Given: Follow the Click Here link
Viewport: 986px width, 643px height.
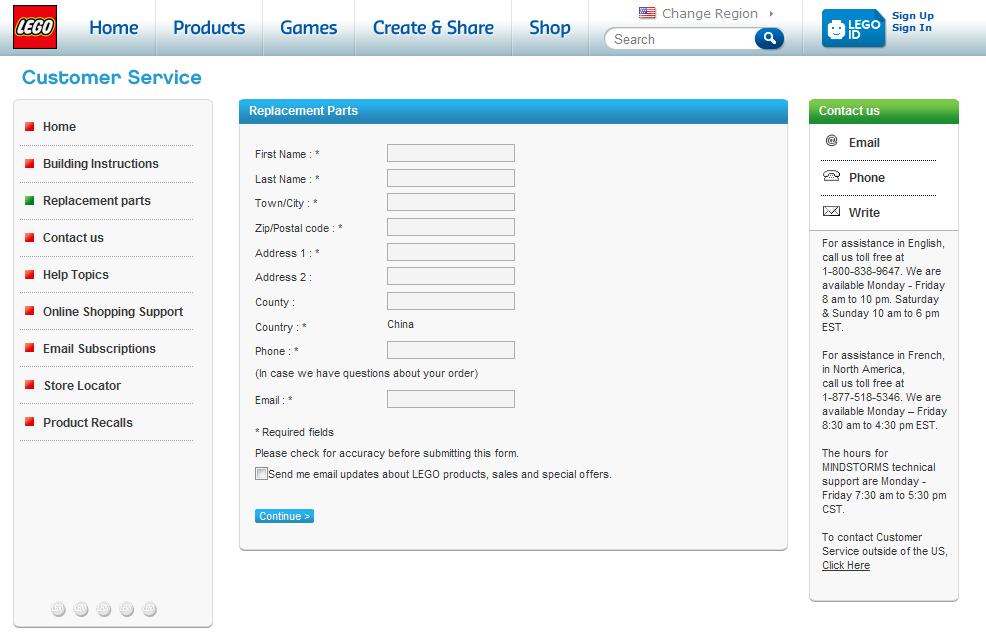Looking at the screenshot, I should (846, 565).
